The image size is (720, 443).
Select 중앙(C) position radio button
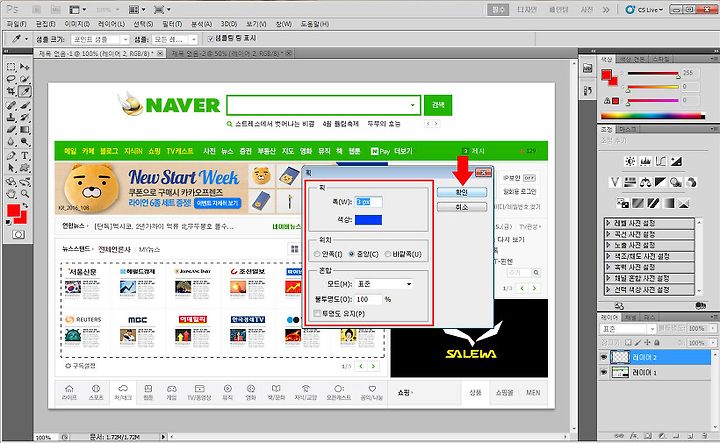coord(352,254)
